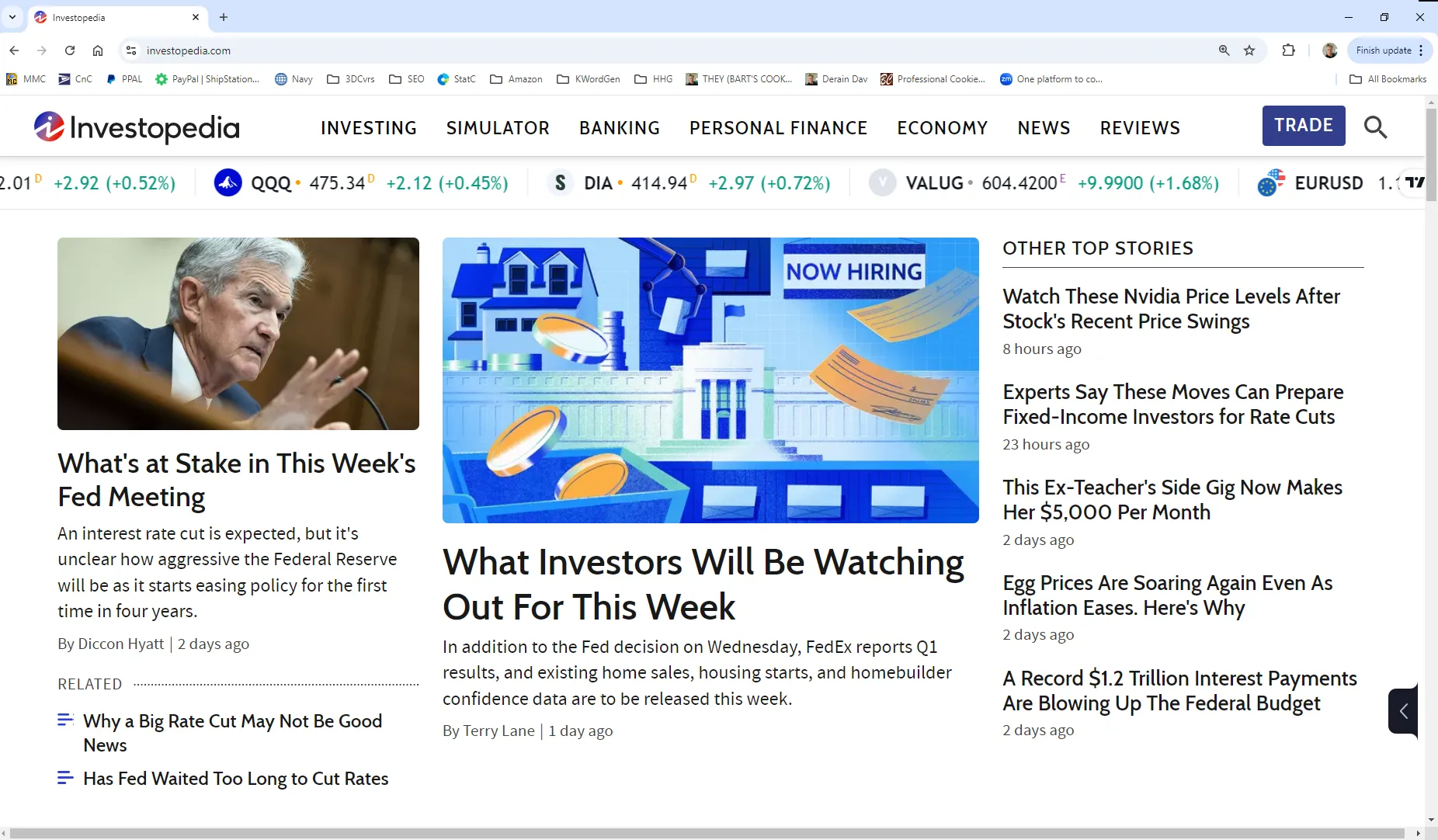Click the Now Hiring illustration image
This screenshot has width=1438, height=840.
(710, 380)
